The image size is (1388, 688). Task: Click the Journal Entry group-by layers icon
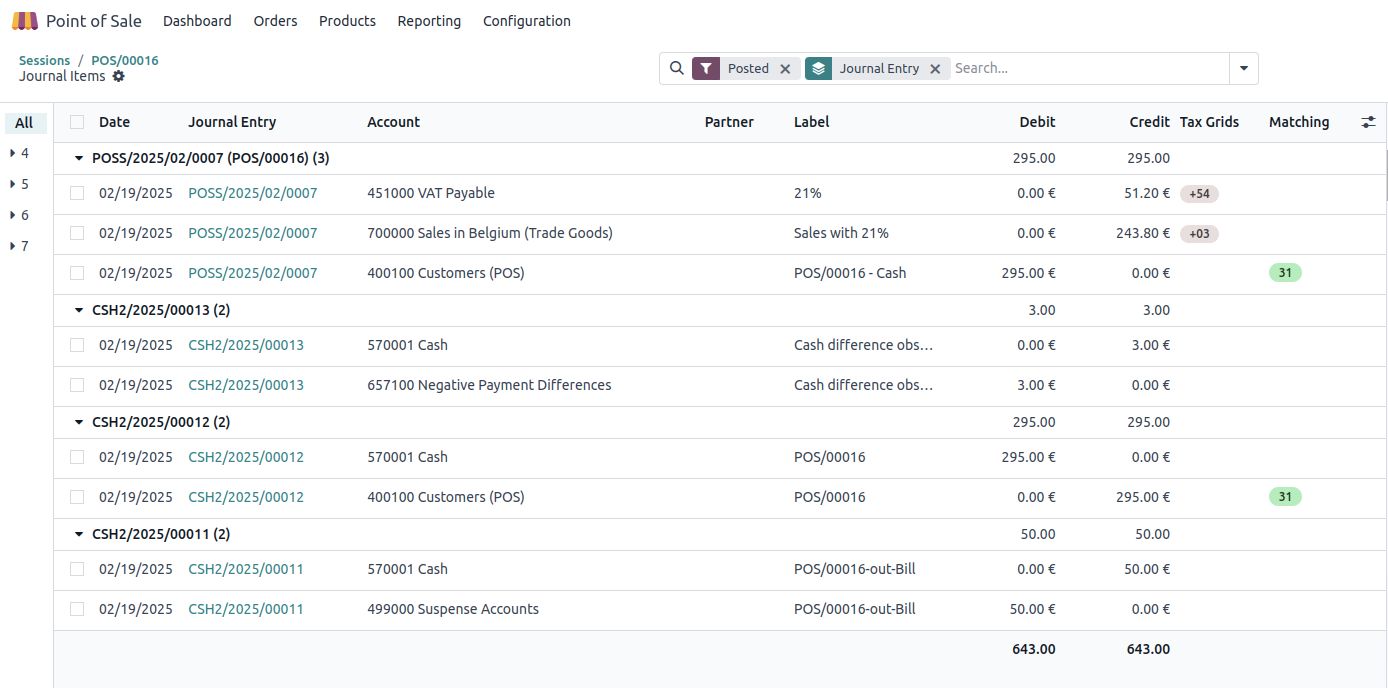click(x=819, y=68)
